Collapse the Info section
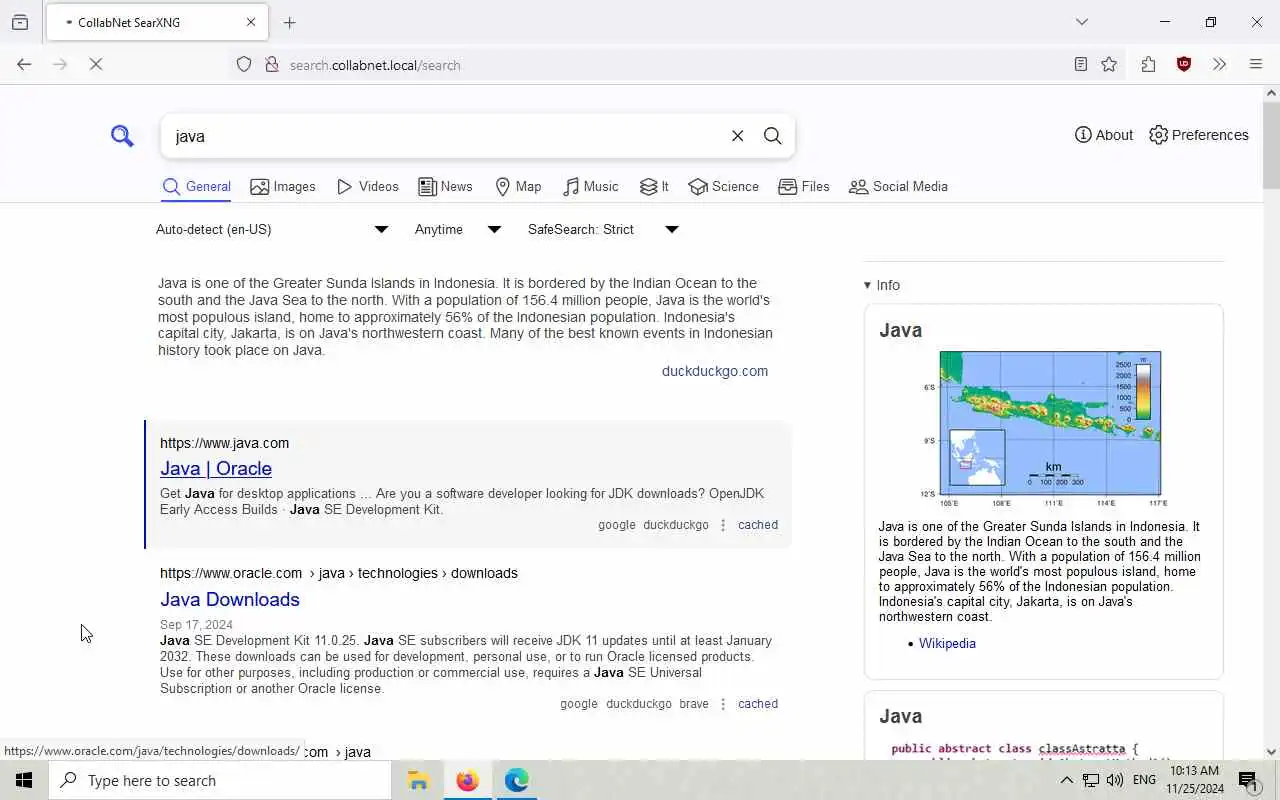Screen dimensions: 1280x800 click(882, 285)
